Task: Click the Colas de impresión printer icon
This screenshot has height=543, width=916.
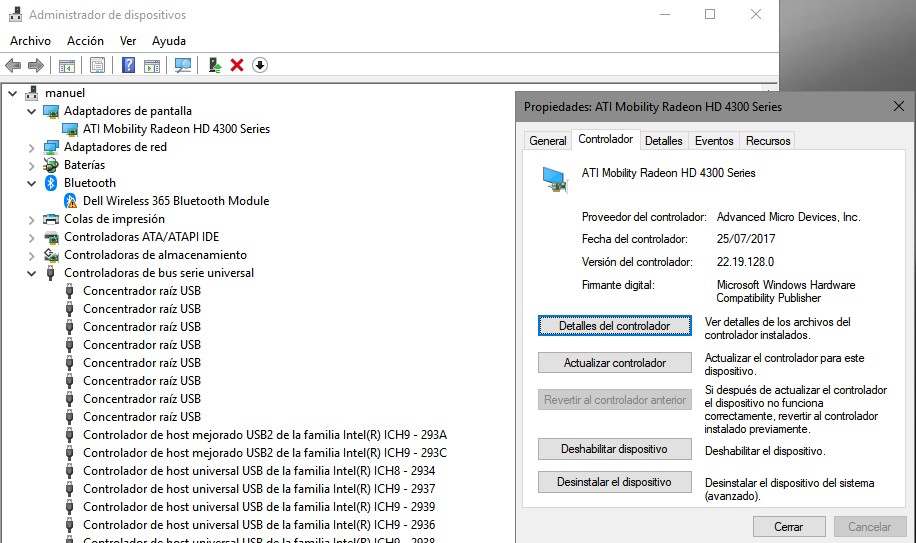Action: pos(51,220)
